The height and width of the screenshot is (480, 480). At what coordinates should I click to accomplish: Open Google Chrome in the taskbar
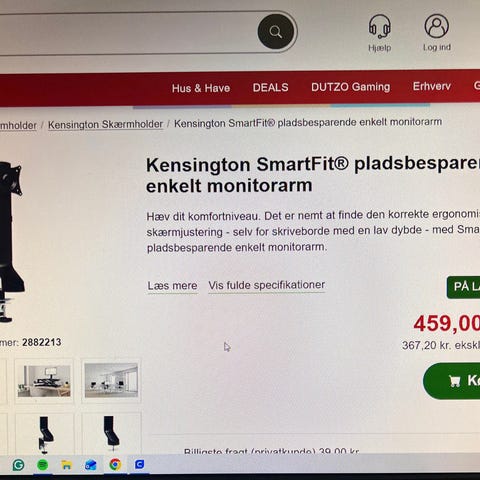pyautogui.click(x=115, y=464)
